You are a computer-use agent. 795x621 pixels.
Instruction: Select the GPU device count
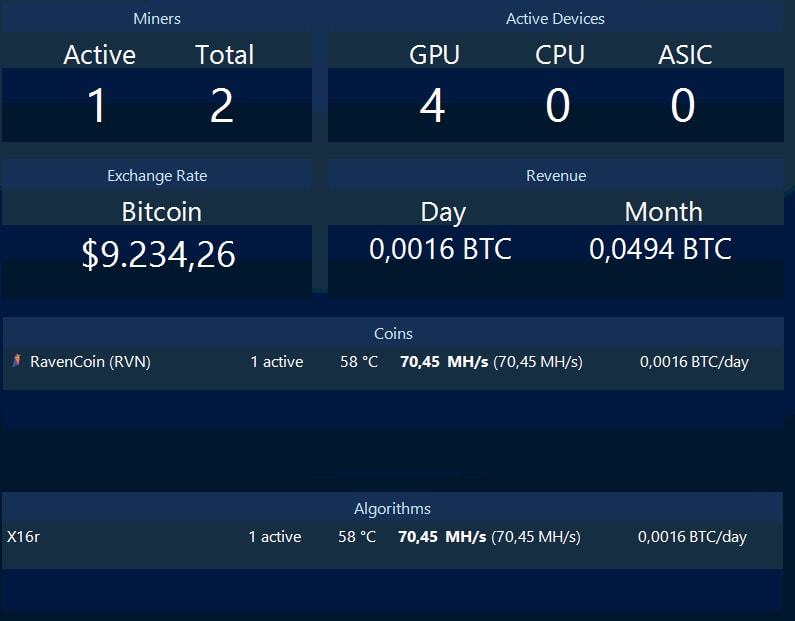[x=432, y=106]
